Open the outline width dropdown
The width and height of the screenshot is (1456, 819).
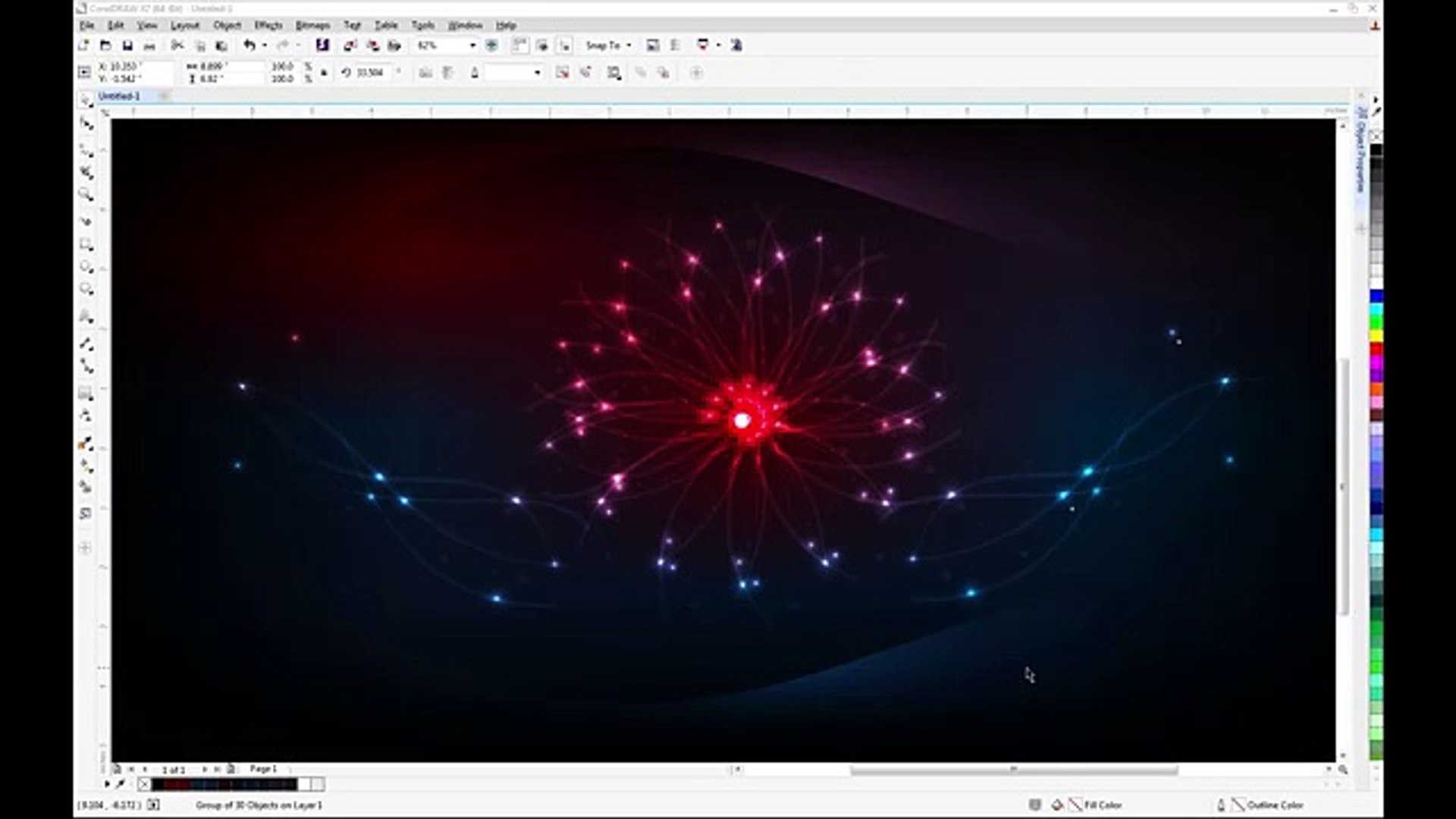click(538, 73)
